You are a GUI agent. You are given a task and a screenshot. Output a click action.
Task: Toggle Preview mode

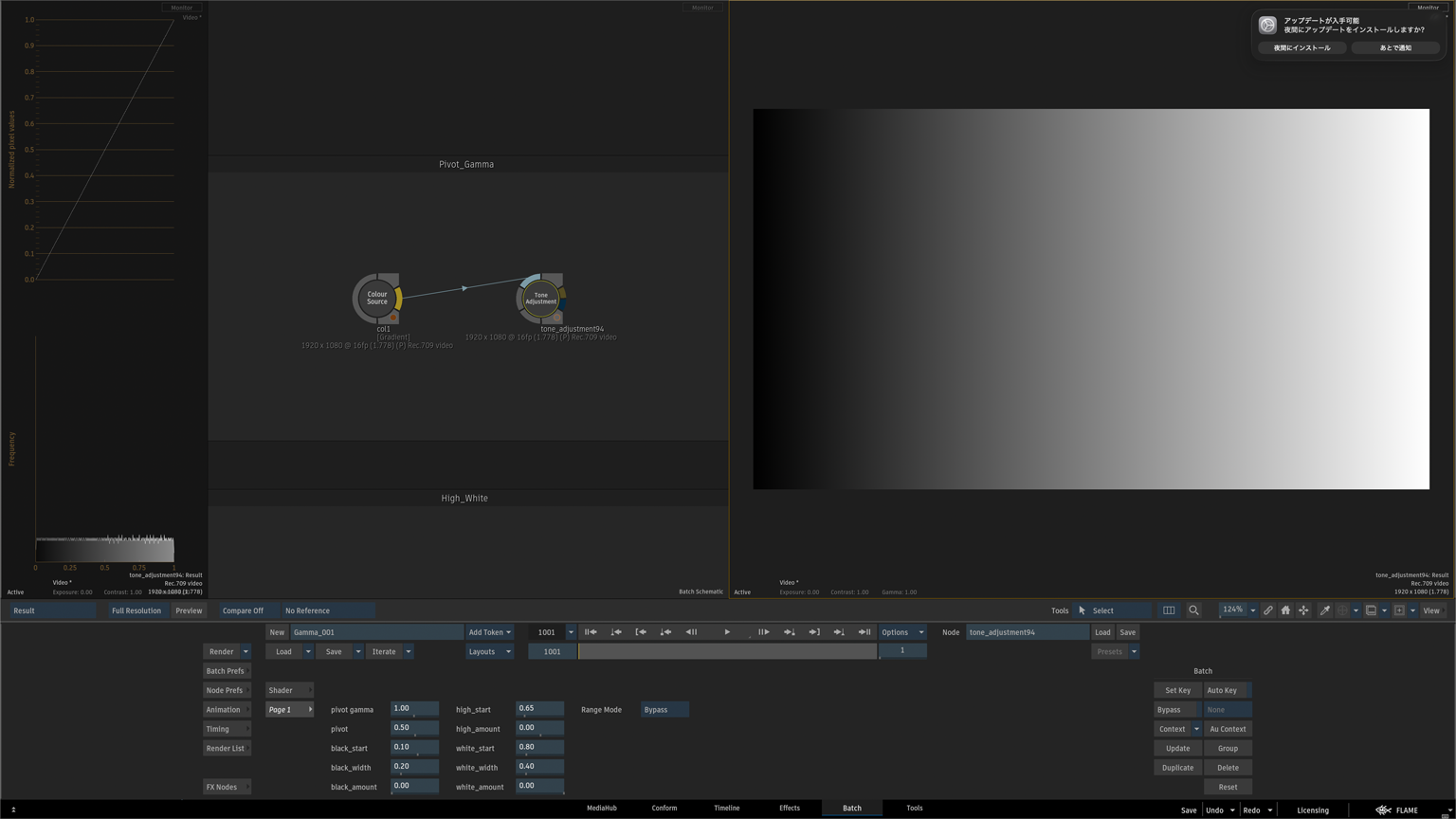[x=189, y=610]
